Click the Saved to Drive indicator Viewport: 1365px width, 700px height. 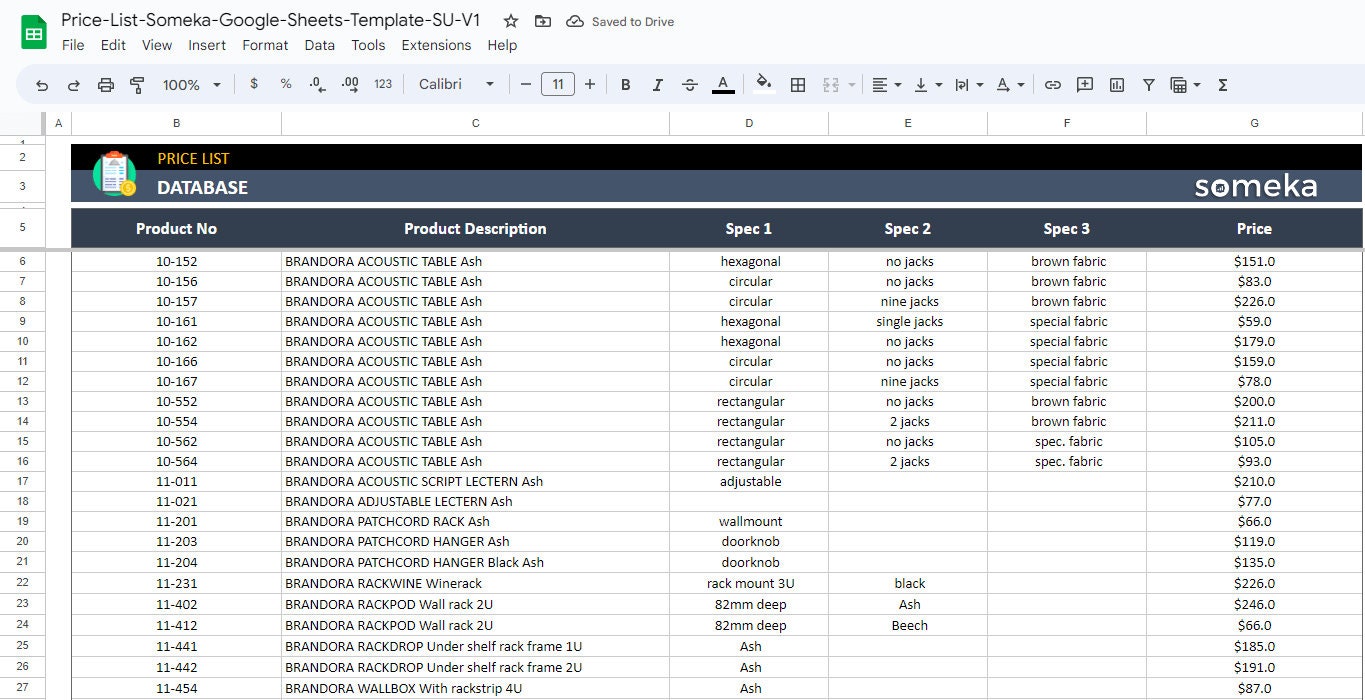click(620, 21)
